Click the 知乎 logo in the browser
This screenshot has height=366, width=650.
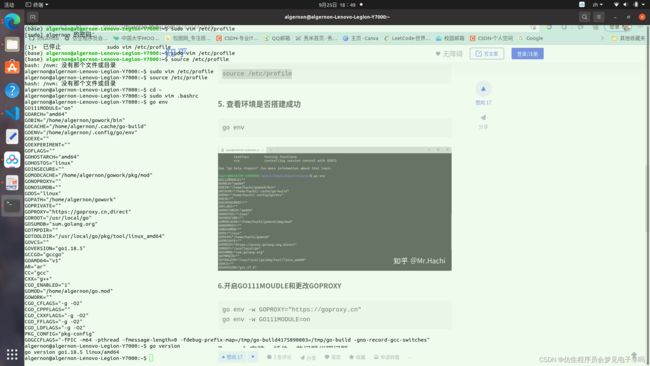tap(177, 52)
